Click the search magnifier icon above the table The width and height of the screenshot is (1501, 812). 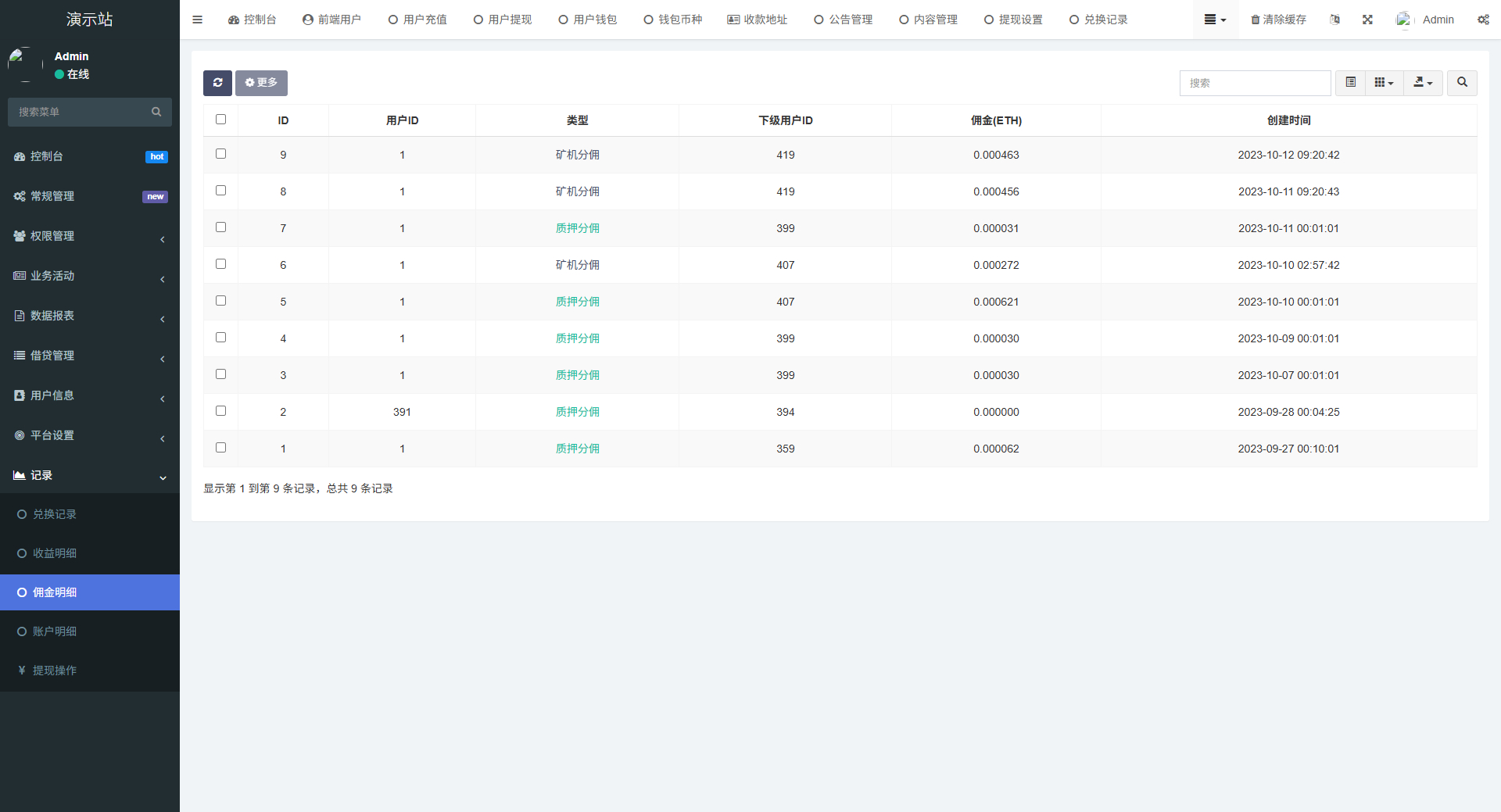point(1461,83)
